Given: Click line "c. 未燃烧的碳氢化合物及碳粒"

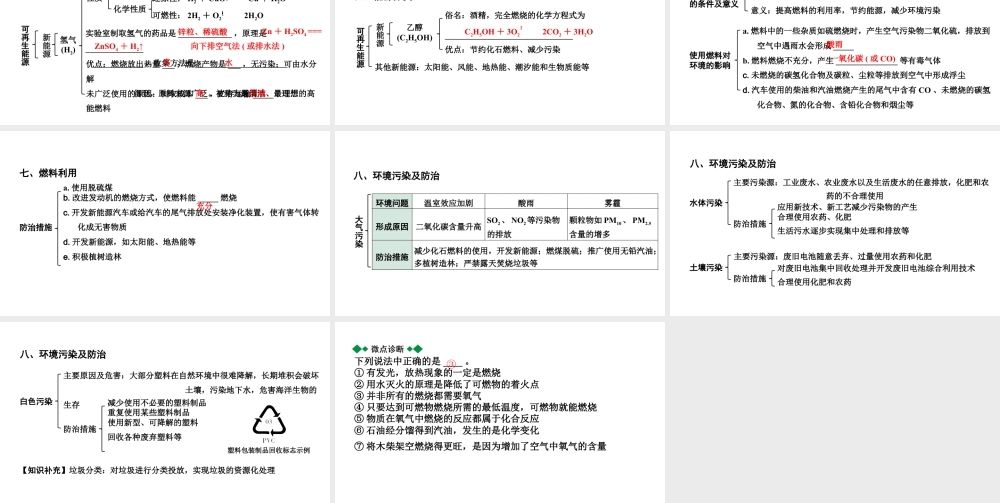Looking at the screenshot, I should [x=853, y=75].
